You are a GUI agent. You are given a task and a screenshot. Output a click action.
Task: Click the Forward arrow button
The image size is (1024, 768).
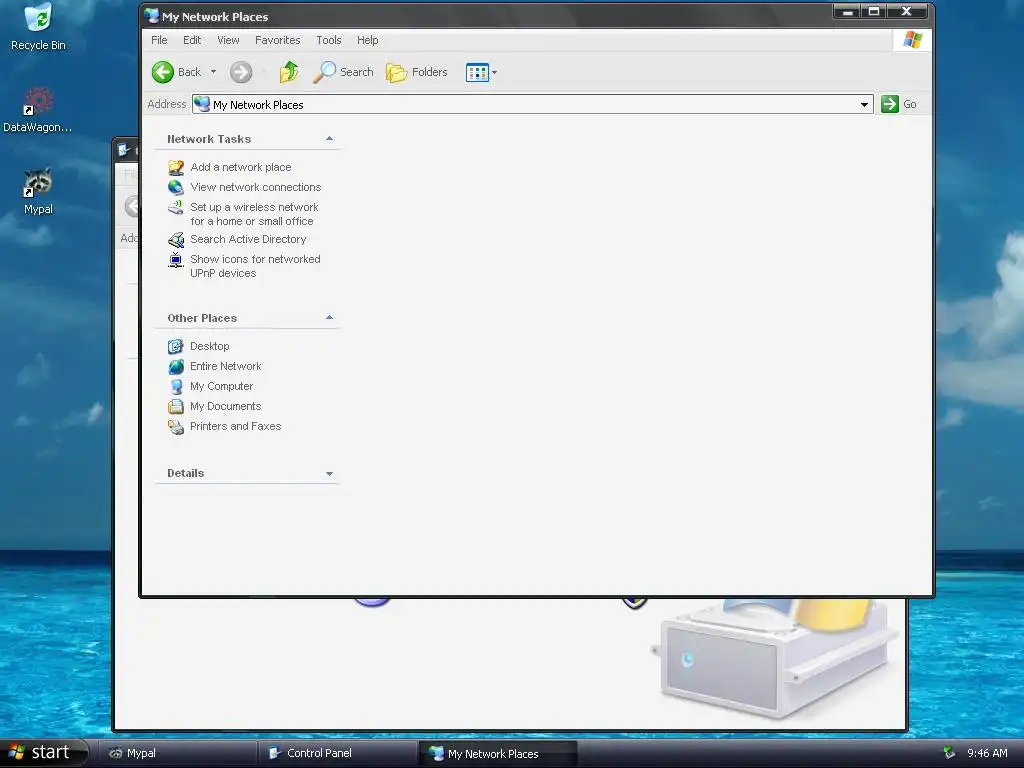(x=241, y=72)
